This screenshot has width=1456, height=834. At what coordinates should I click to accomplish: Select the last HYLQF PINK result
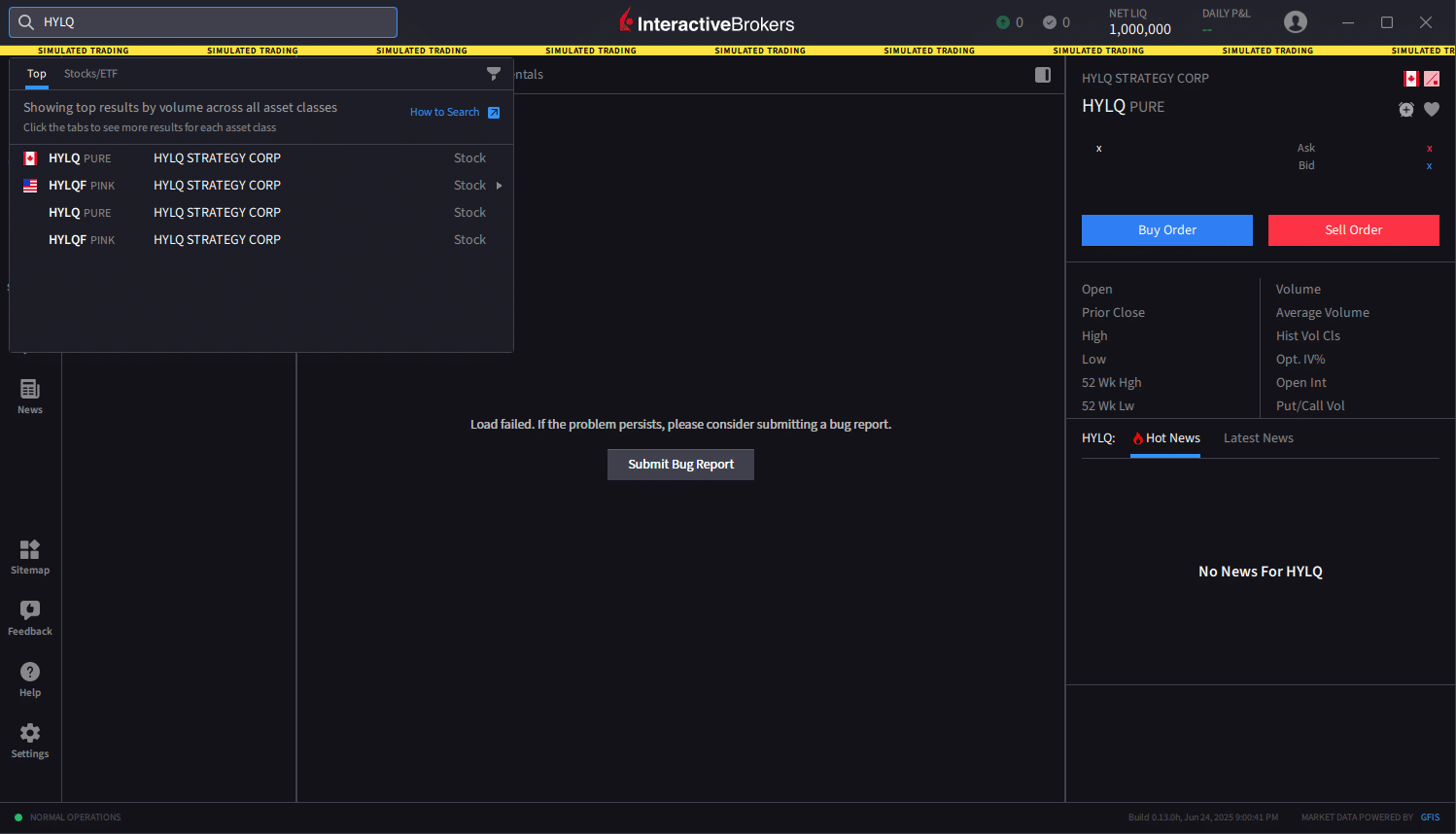point(261,240)
